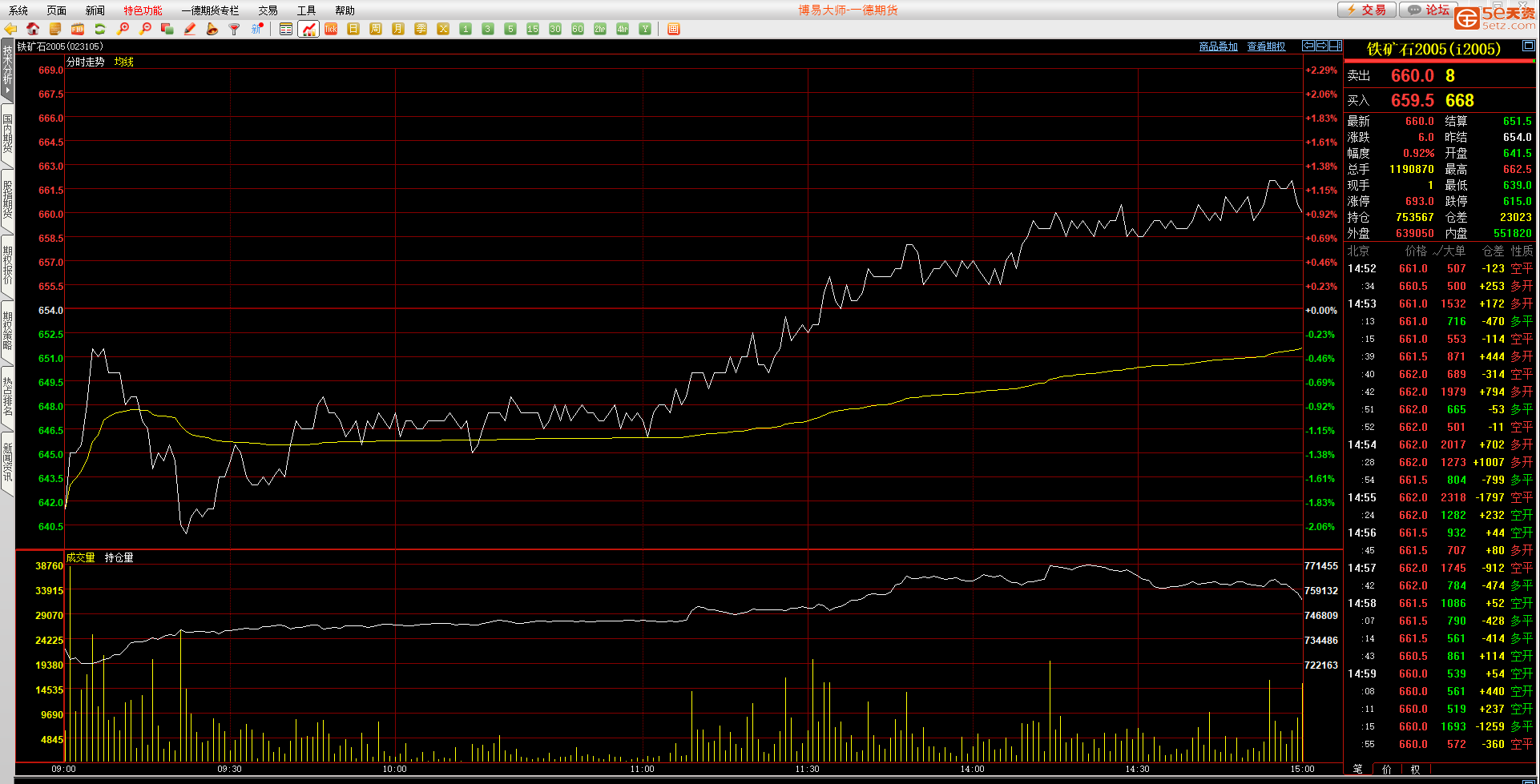Click the '新' news icon in toolbar
The height and width of the screenshot is (784, 1540).
click(x=257, y=29)
